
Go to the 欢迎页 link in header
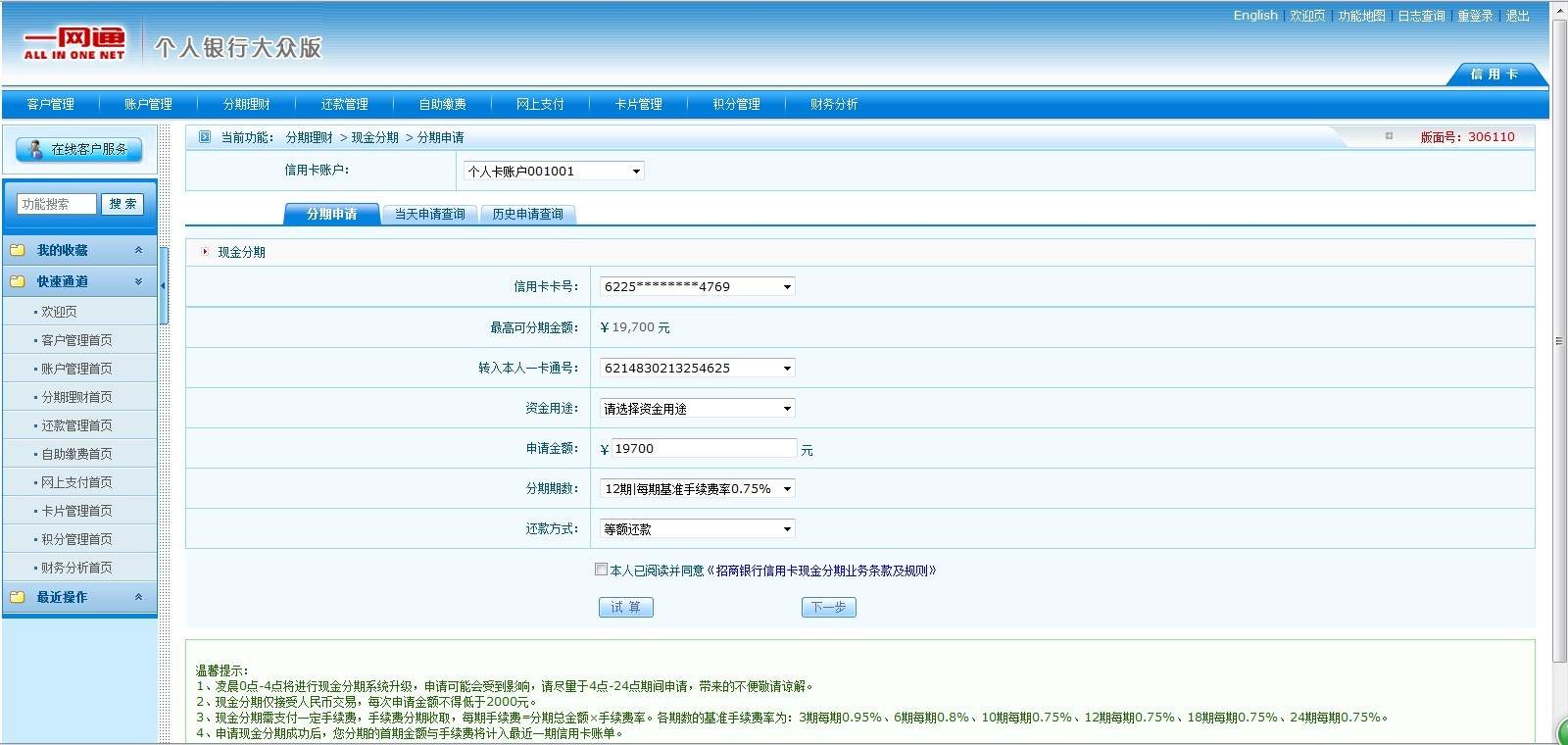(1307, 16)
